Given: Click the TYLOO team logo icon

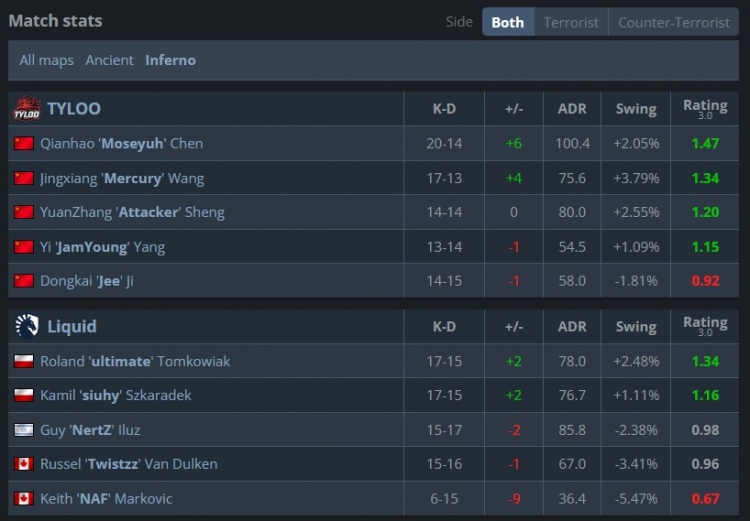Looking at the screenshot, I should coord(27,109).
